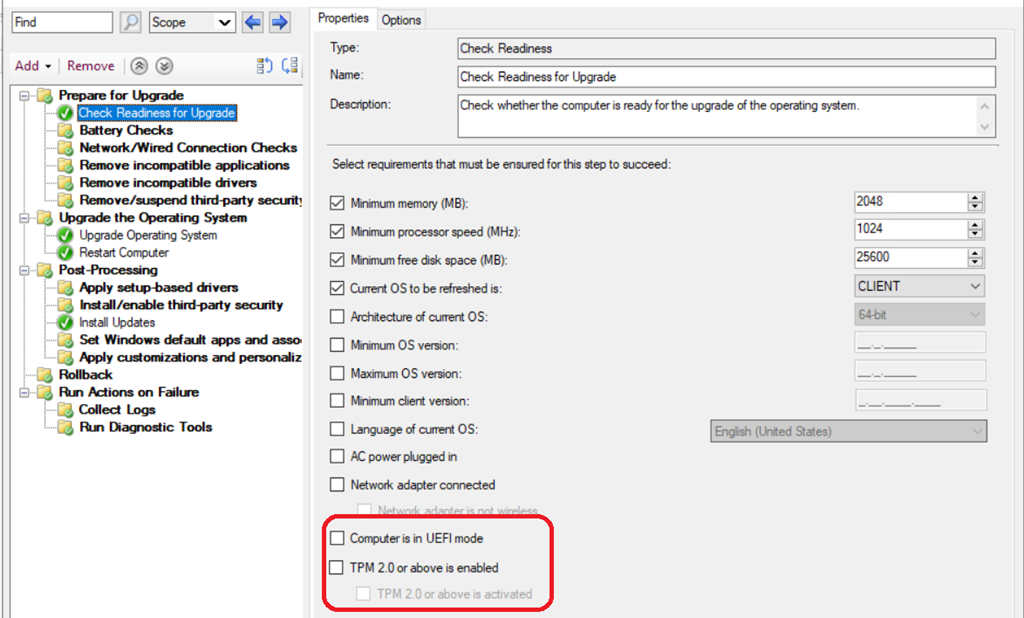Open the Properties tab
Viewport: 1024px width, 618px height.
coord(343,18)
